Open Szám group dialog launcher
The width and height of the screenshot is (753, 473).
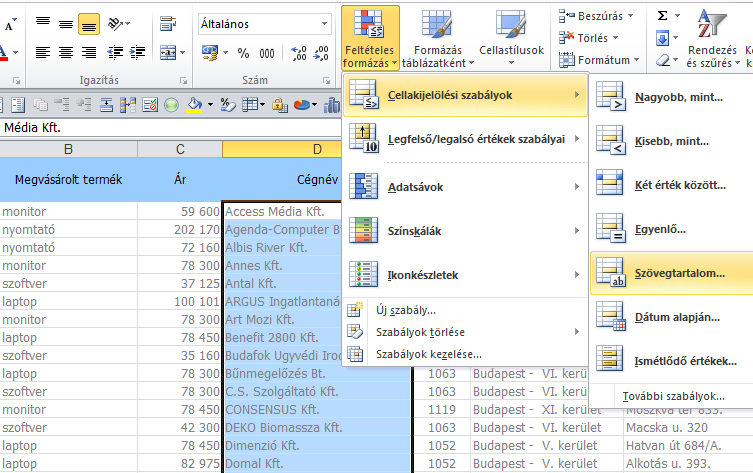click(327, 81)
